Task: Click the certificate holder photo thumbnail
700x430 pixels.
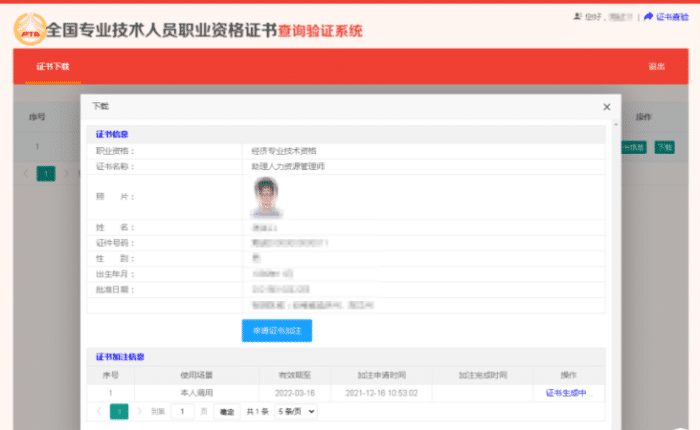Action: [x=267, y=197]
